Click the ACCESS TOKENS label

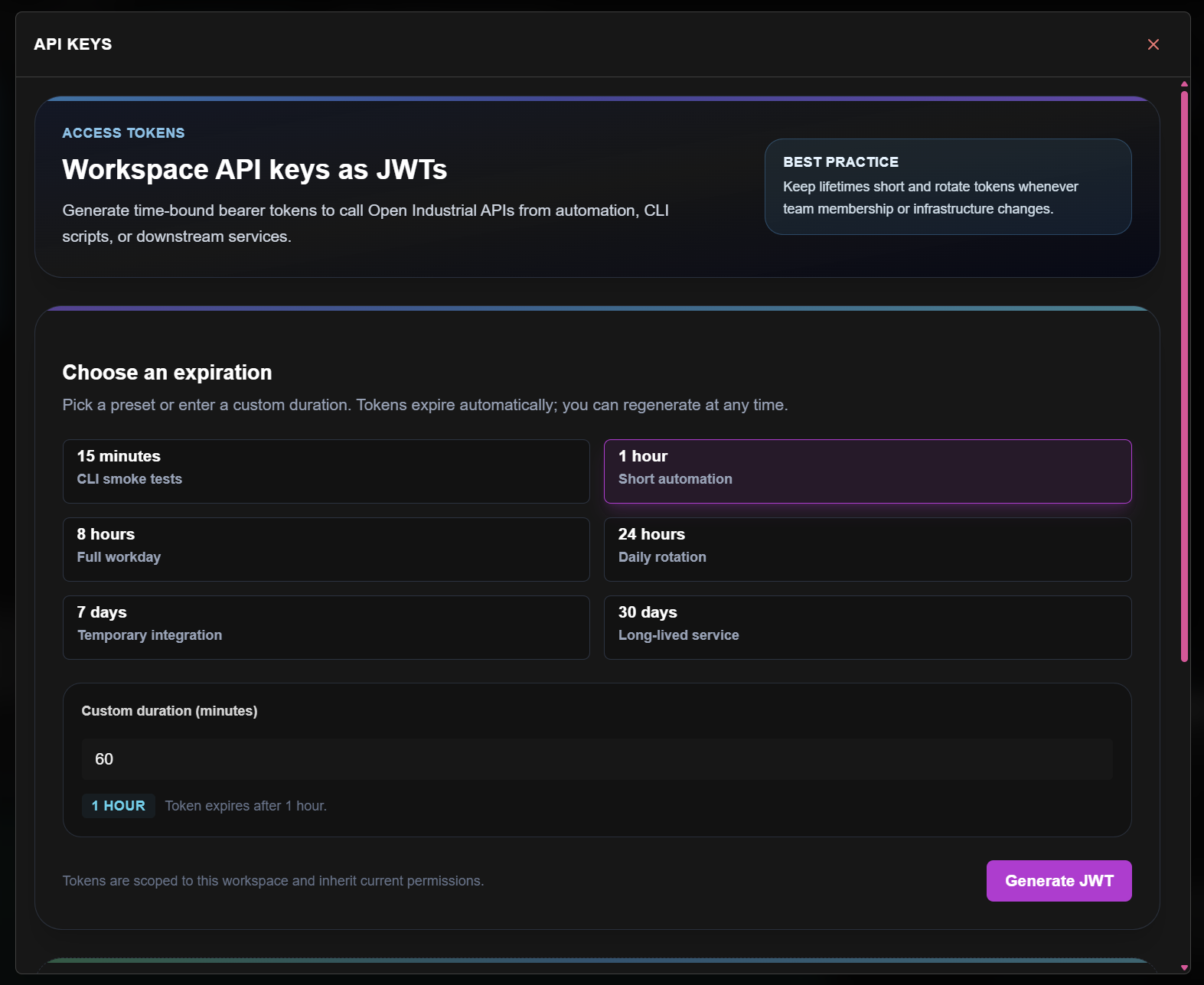[x=123, y=133]
